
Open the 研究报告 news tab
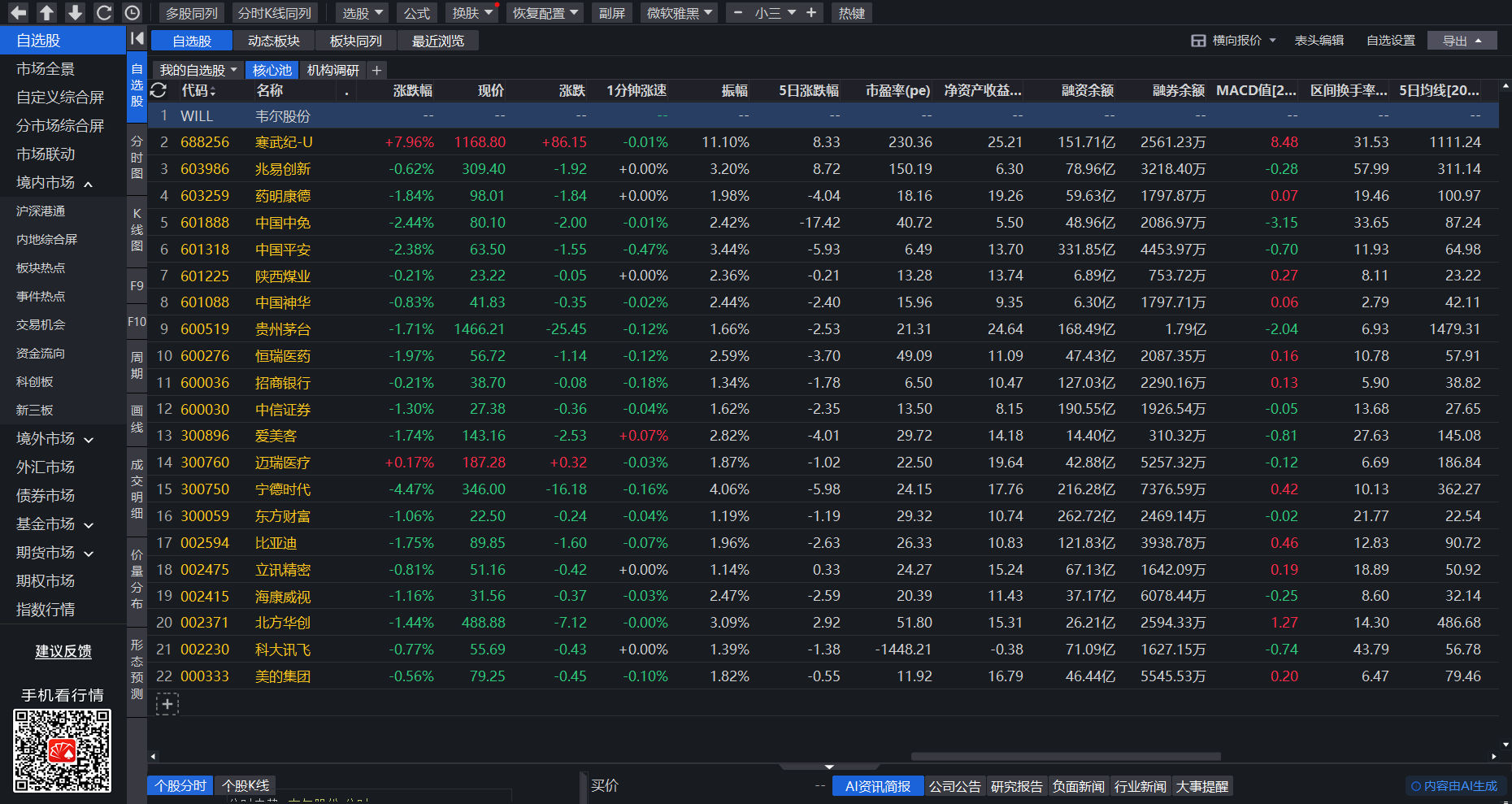click(x=1017, y=786)
